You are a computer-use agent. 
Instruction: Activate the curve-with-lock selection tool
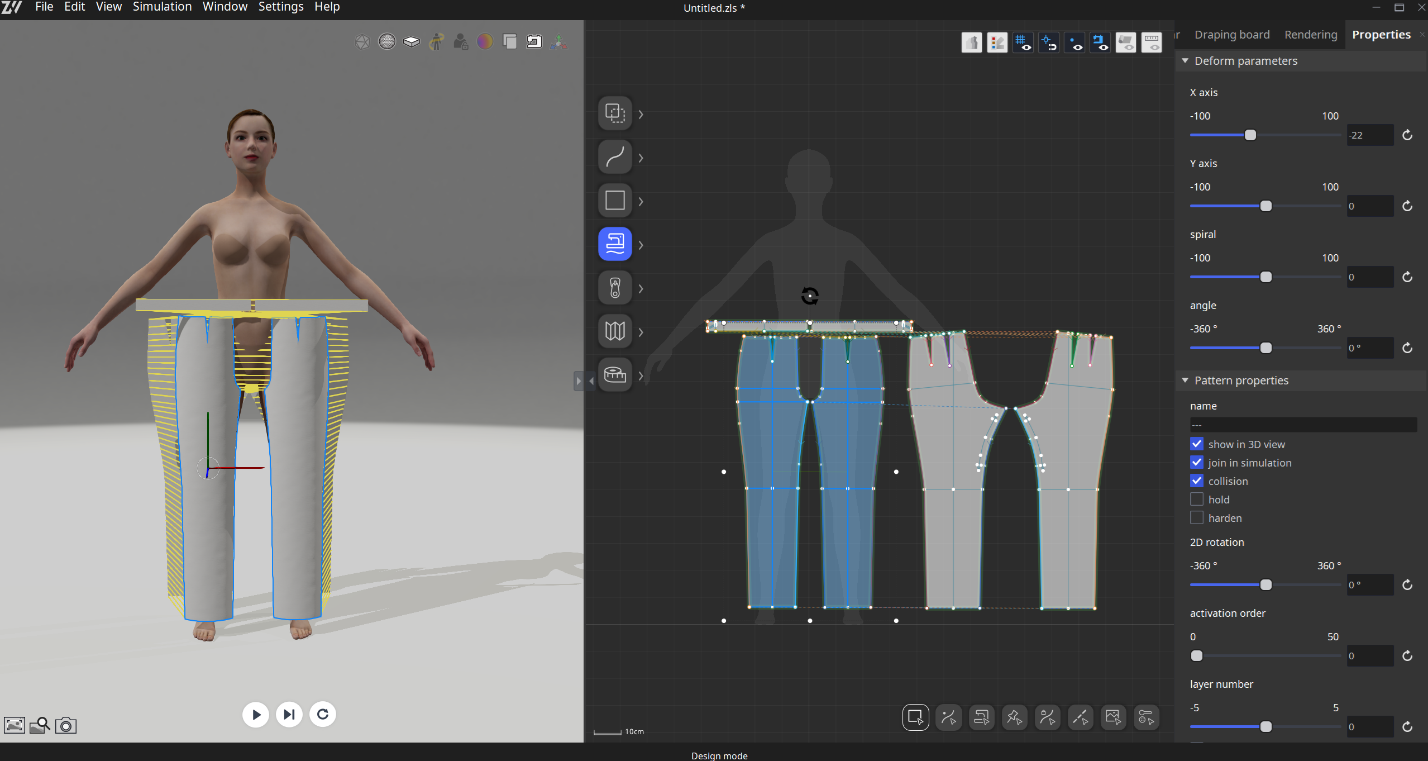[1047, 717]
